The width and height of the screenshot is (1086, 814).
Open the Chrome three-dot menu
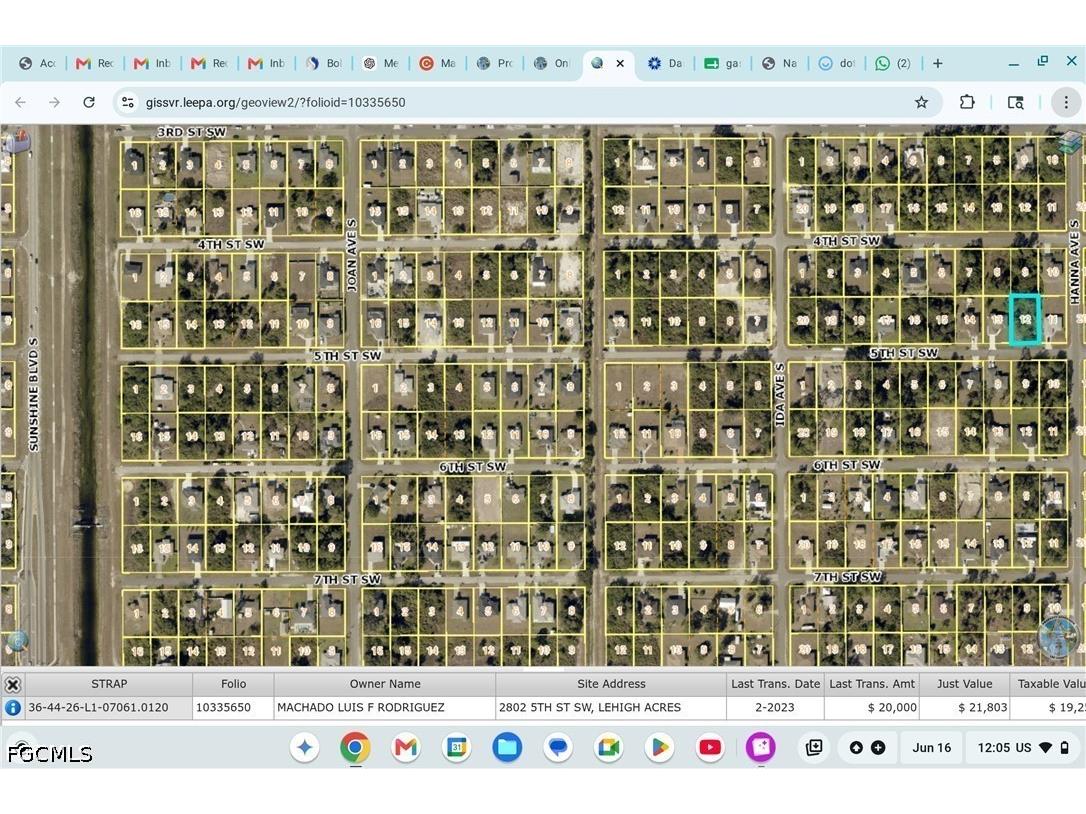1066,103
